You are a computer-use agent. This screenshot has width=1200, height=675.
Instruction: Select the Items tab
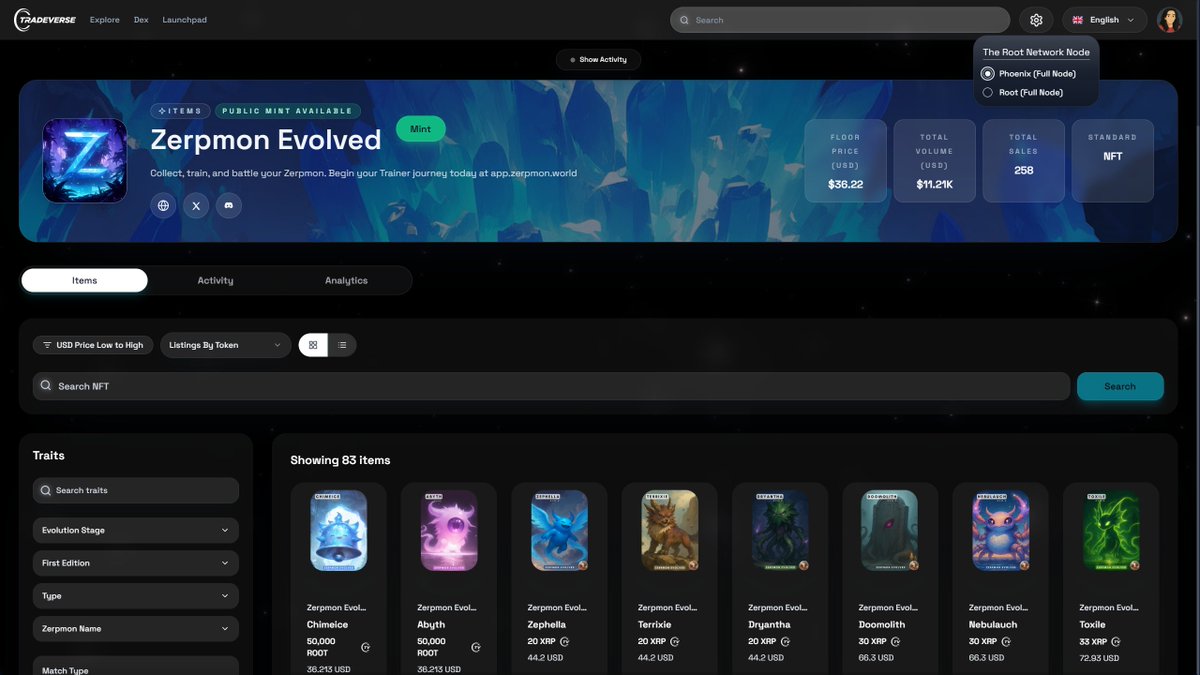[x=84, y=281]
